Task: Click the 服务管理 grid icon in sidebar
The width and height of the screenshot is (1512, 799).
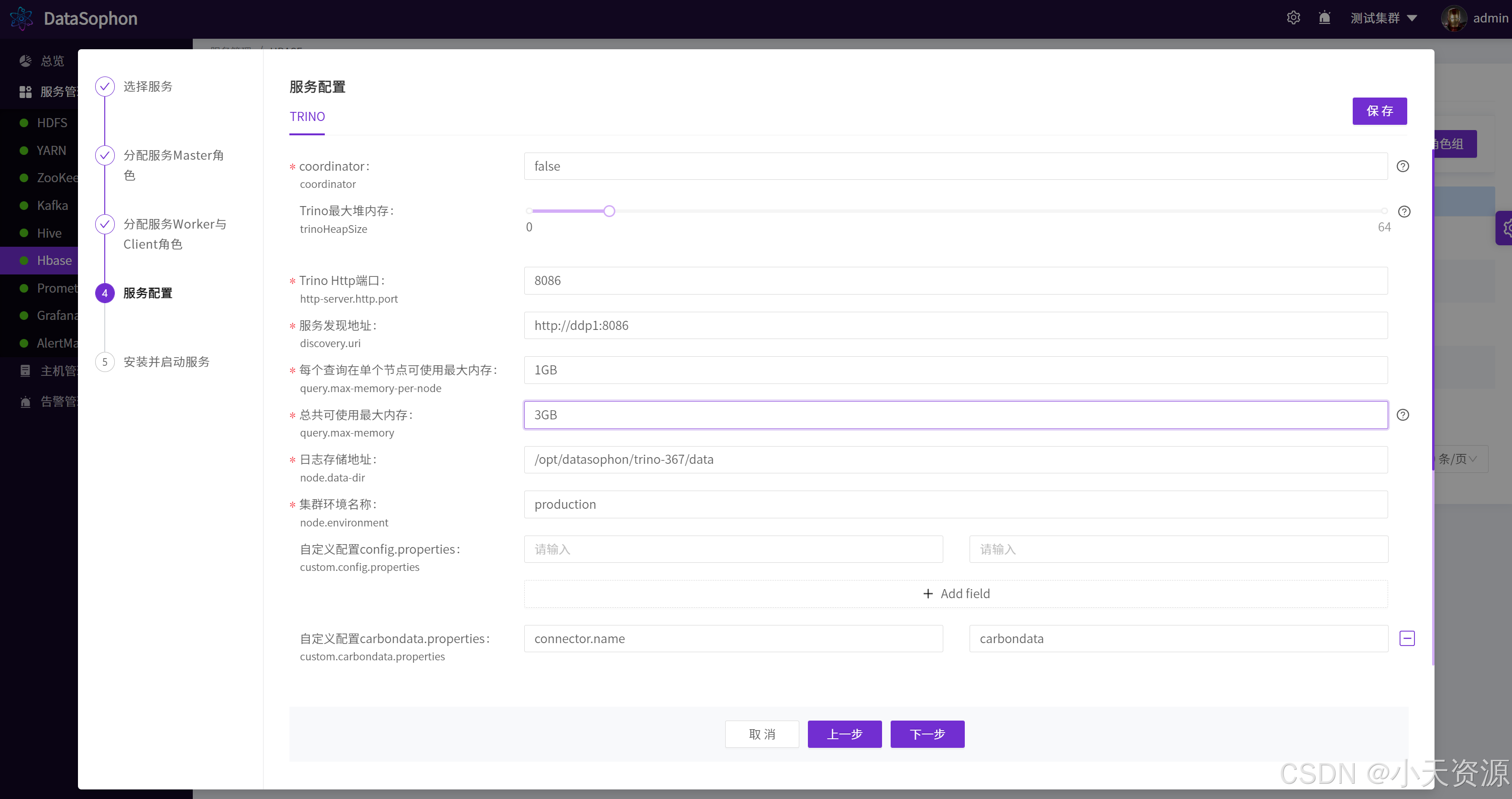Action: click(x=25, y=91)
